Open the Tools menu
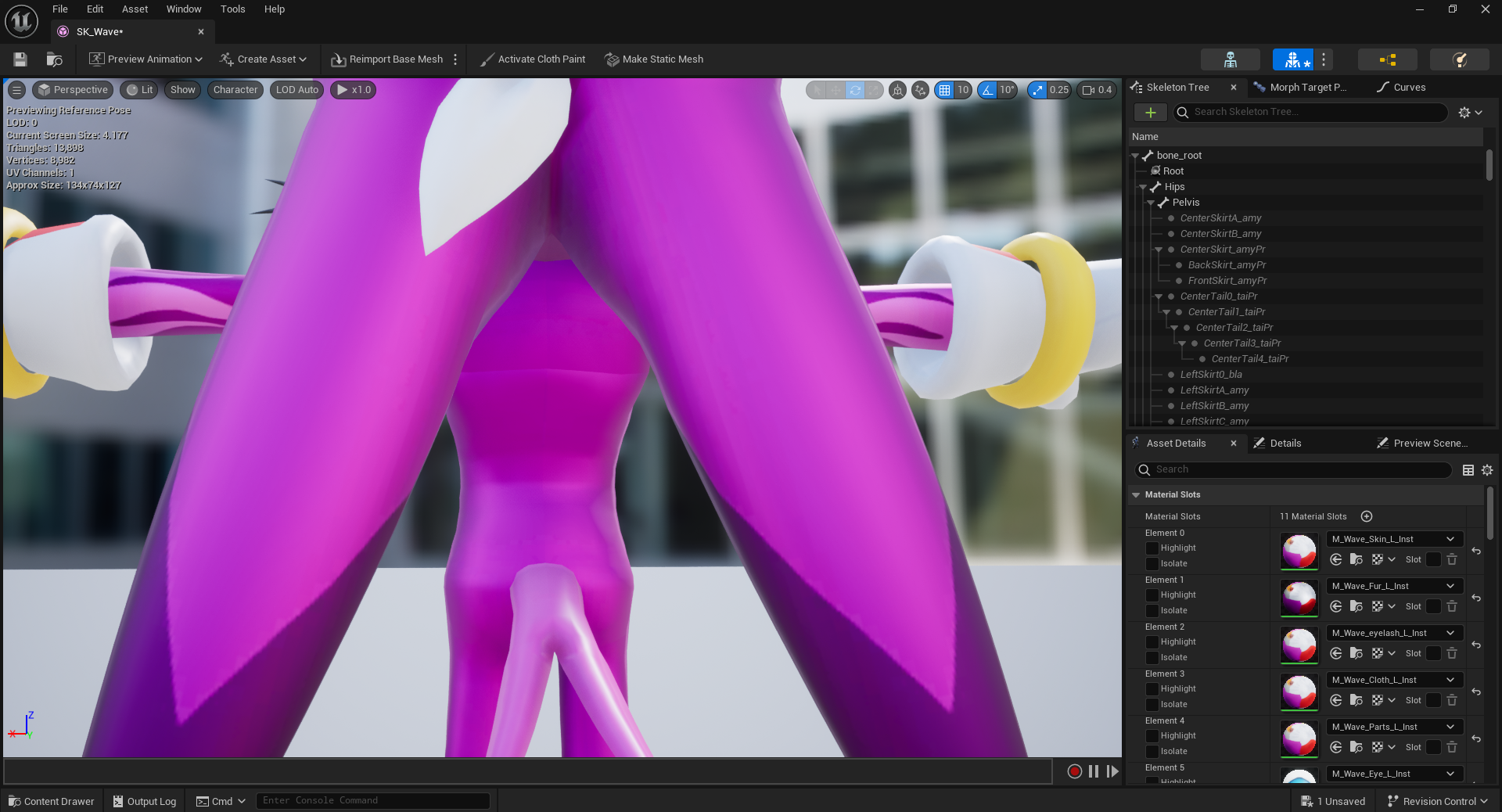The width and height of the screenshot is (1502, 812). [232, 9]
